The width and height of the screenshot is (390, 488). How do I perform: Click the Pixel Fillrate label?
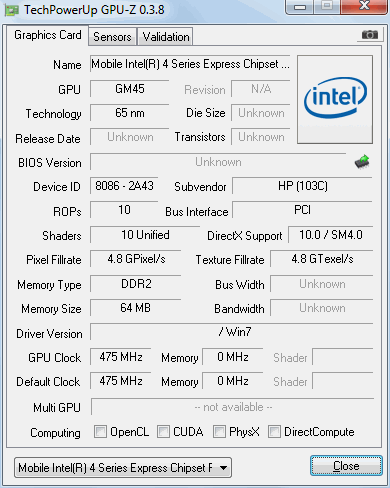54,260
